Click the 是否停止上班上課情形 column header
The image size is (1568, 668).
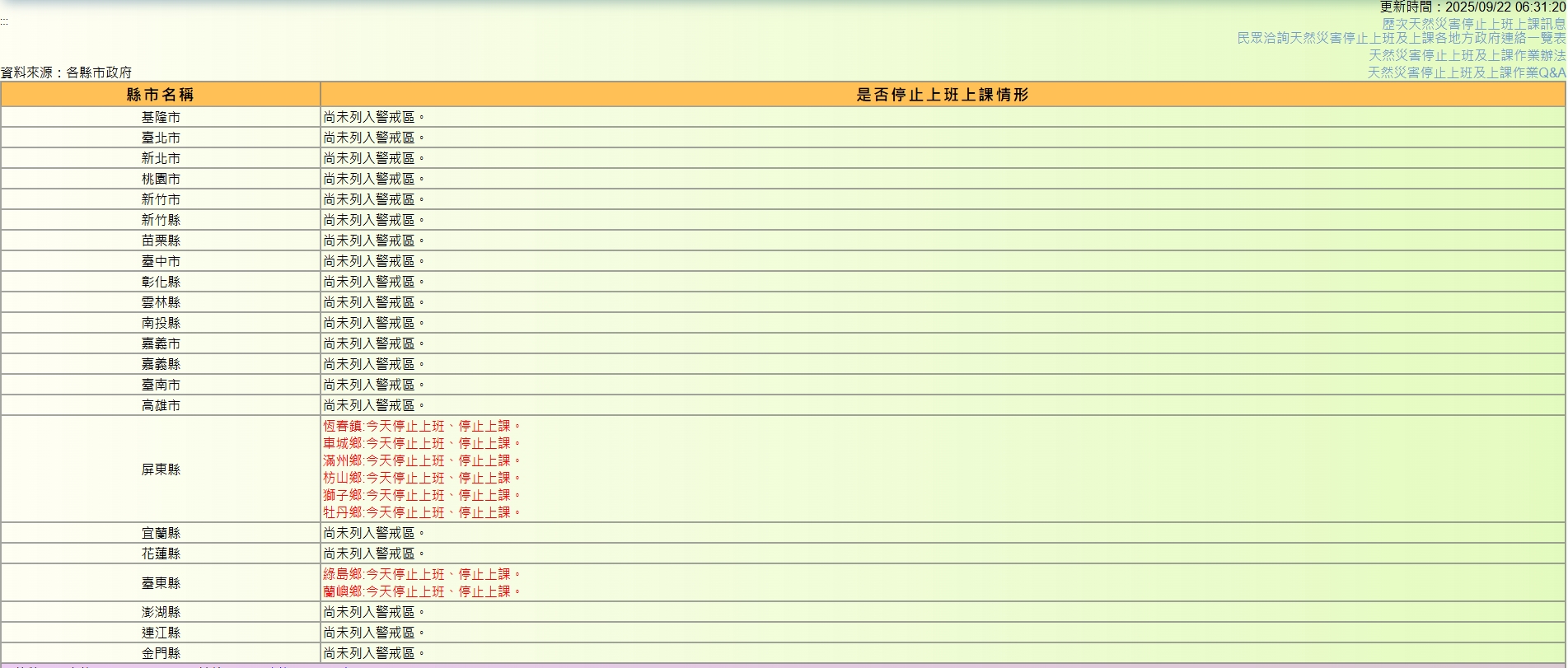[x=943, y=95]
